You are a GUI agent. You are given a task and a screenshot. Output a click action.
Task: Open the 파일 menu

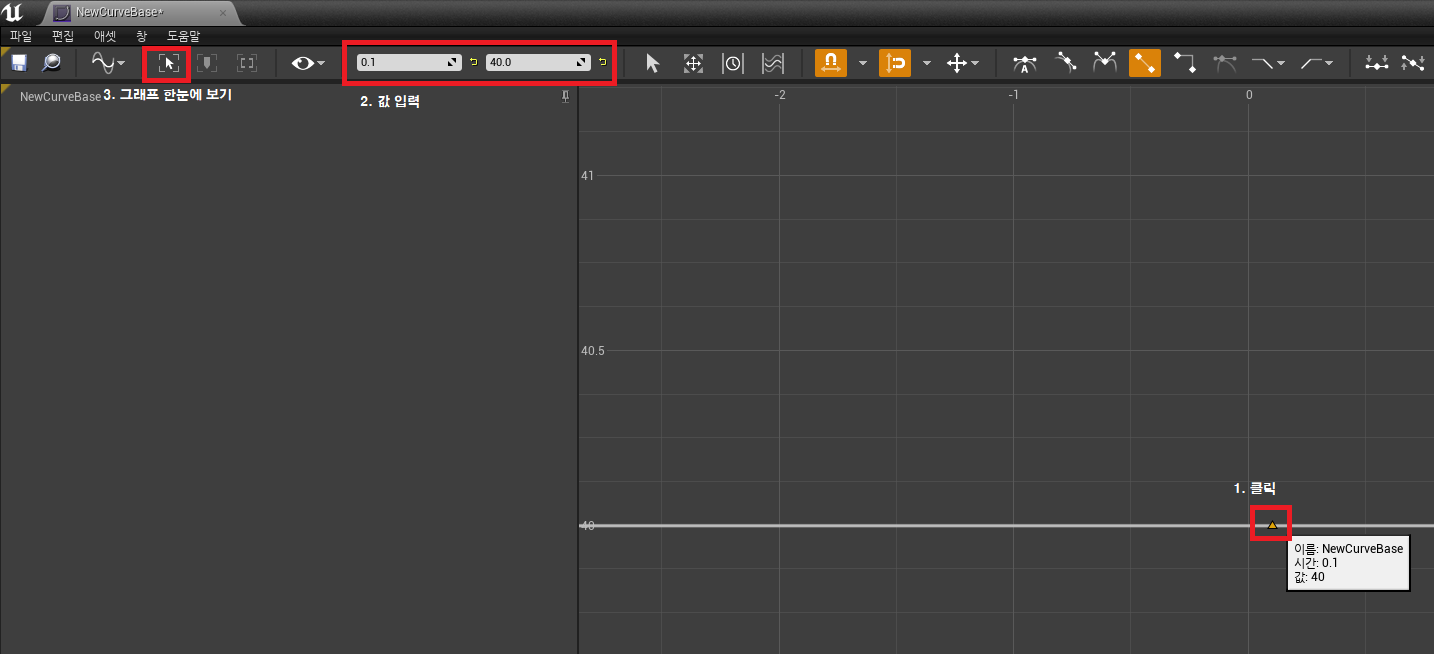click(21, 35)
